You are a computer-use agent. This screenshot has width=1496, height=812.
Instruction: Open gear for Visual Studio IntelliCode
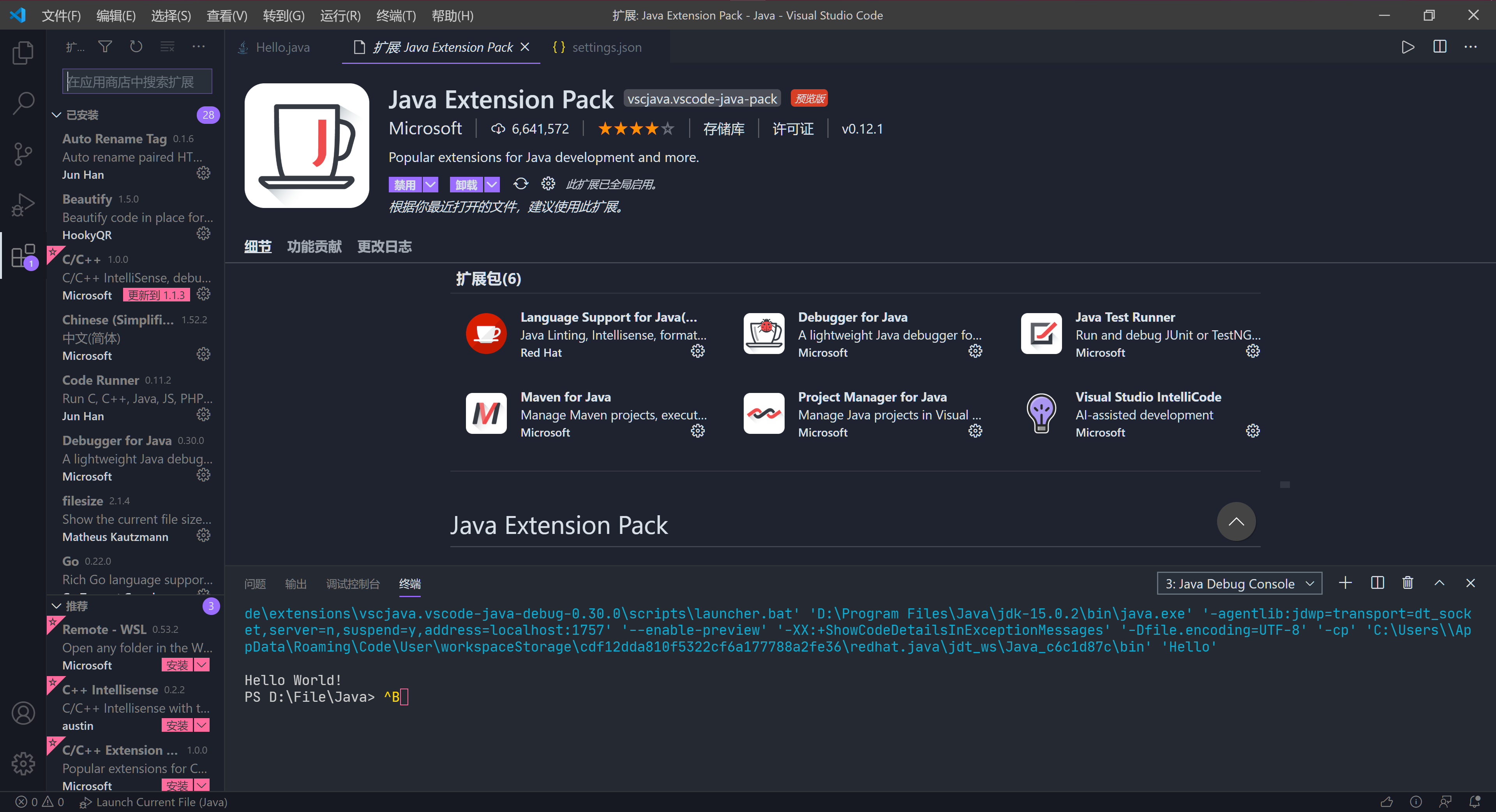click(1253, 431)
